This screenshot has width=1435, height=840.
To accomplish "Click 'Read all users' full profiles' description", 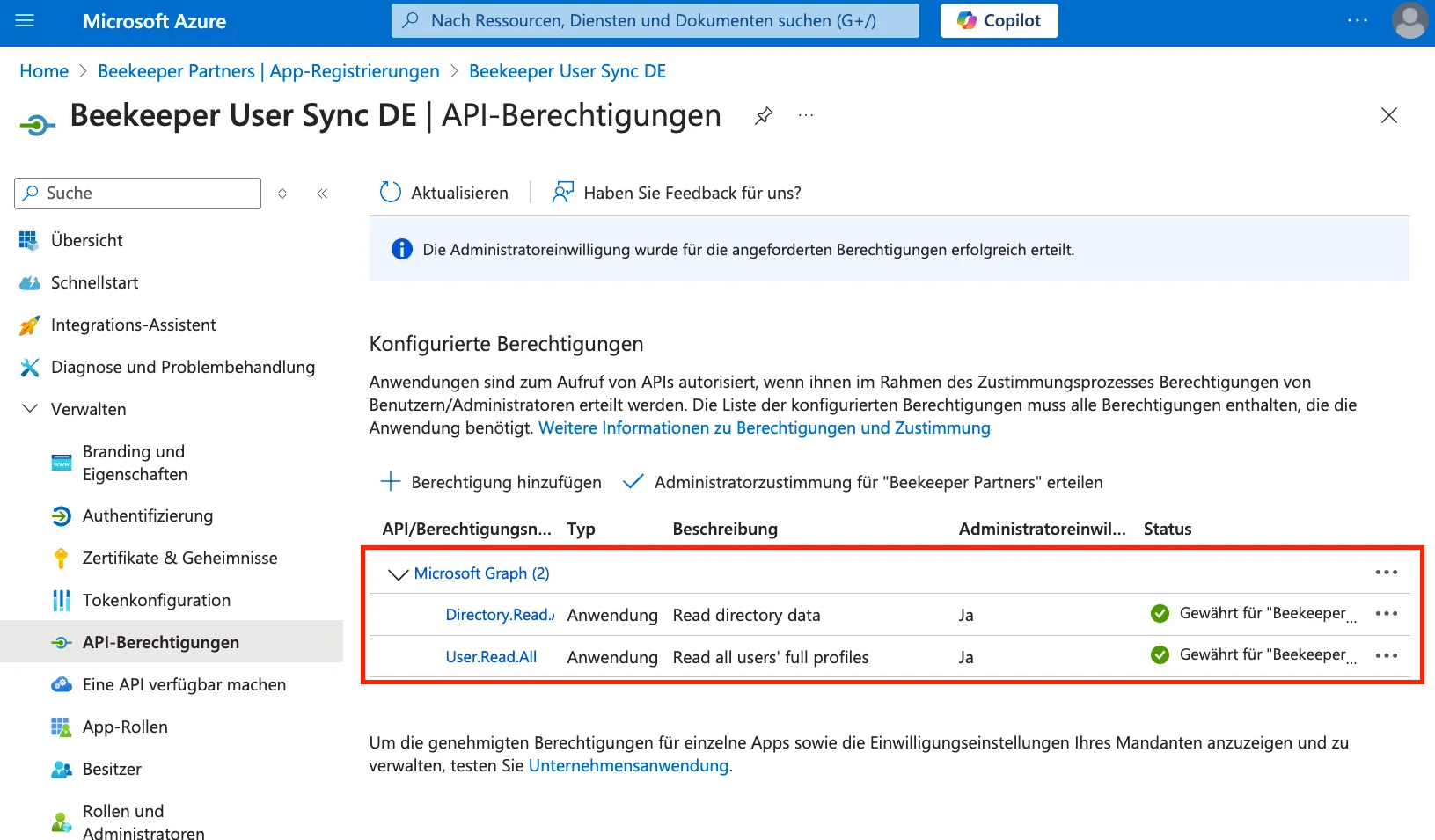I will pyautogui.click(x=771, y=657).
